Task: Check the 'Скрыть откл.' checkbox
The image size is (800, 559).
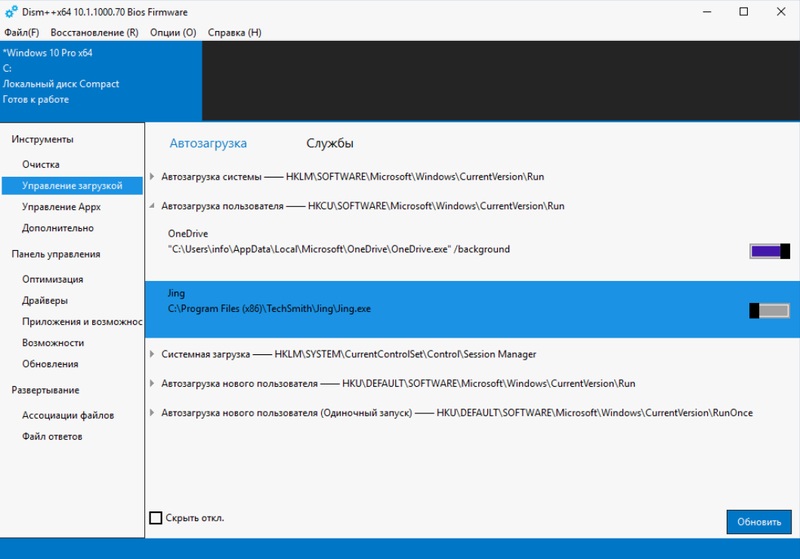Action: [x=155, y=518]
